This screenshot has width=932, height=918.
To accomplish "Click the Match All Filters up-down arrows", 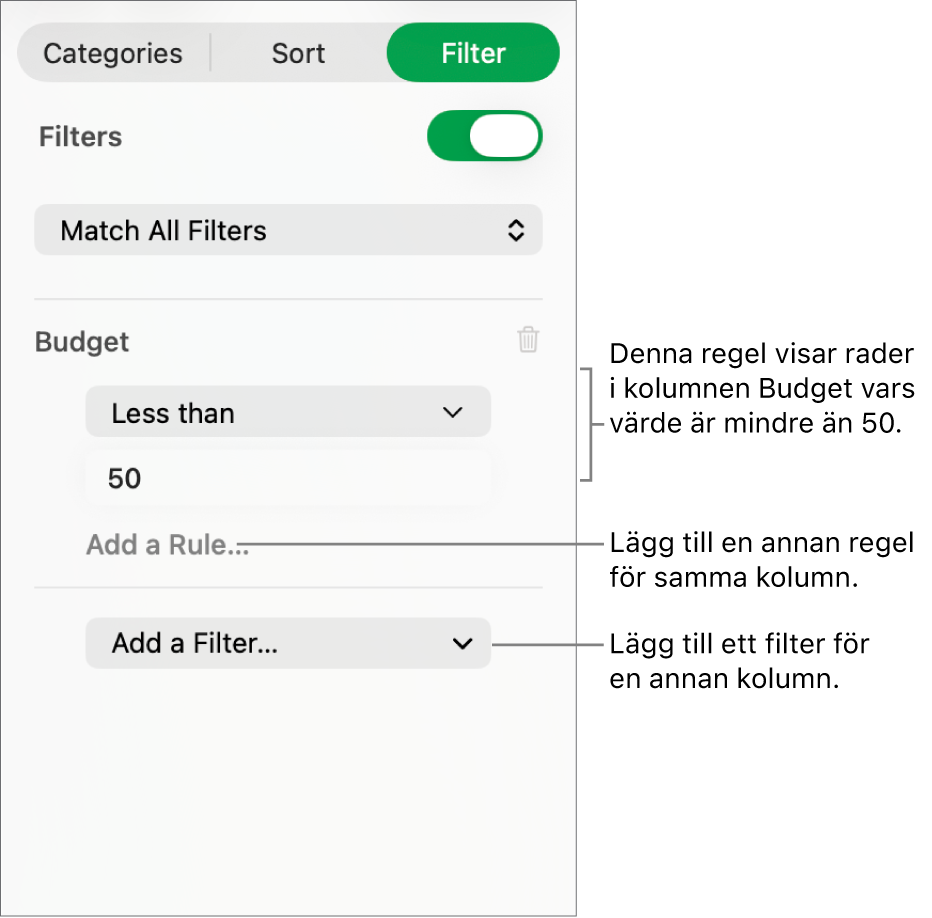I will [x=515, y=231].
